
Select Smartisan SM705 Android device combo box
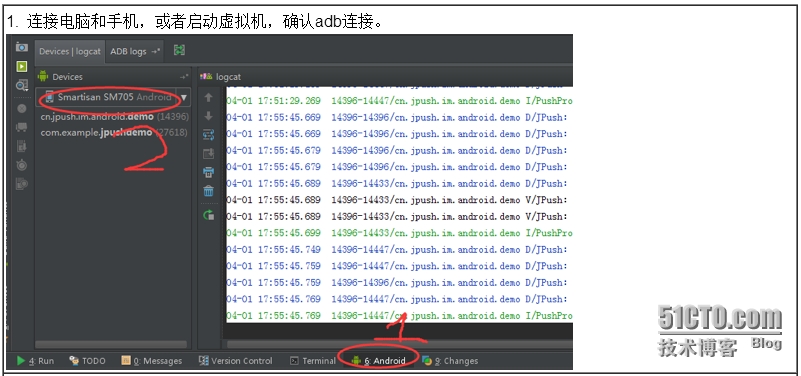click(x=113, y=97)
